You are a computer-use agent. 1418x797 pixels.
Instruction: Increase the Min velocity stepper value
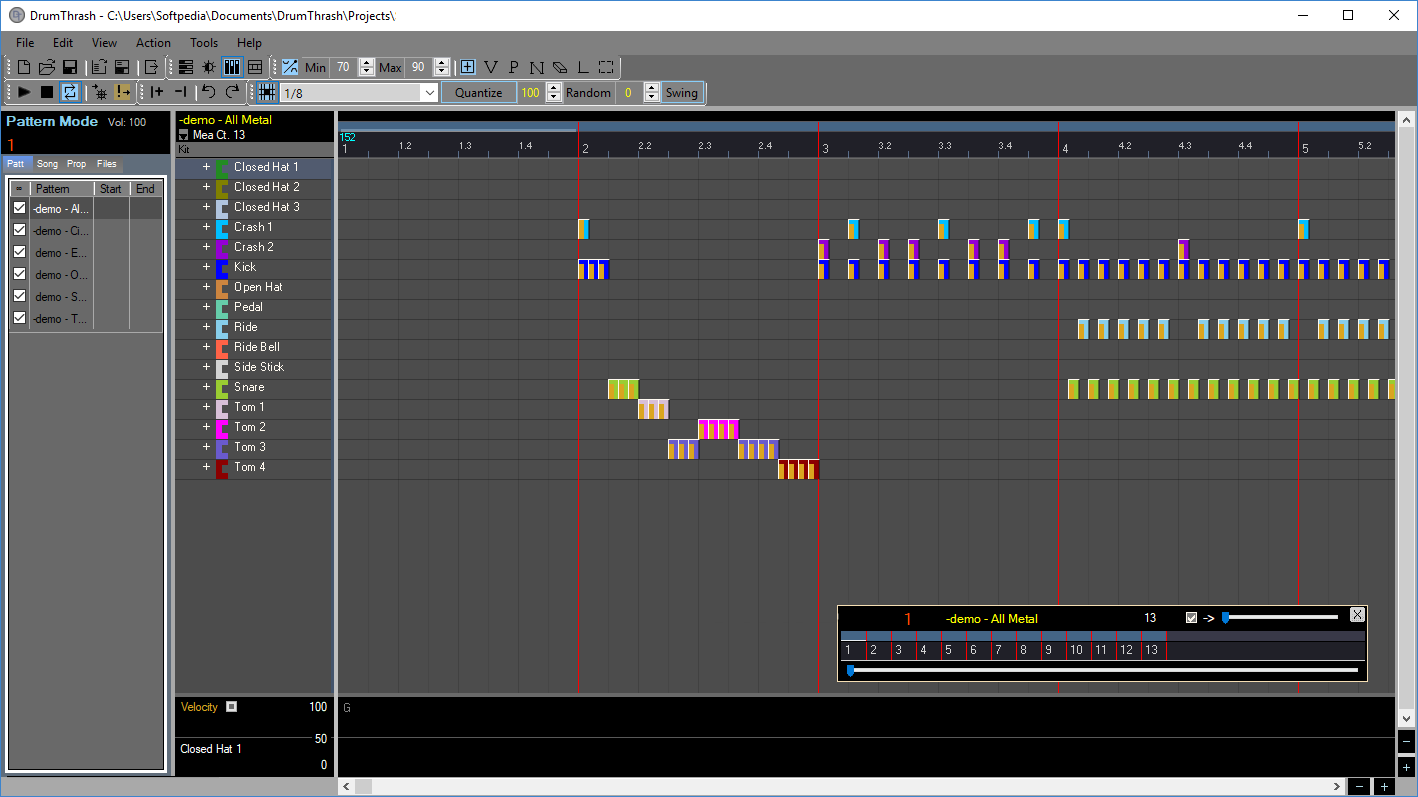tap(366, 63)
